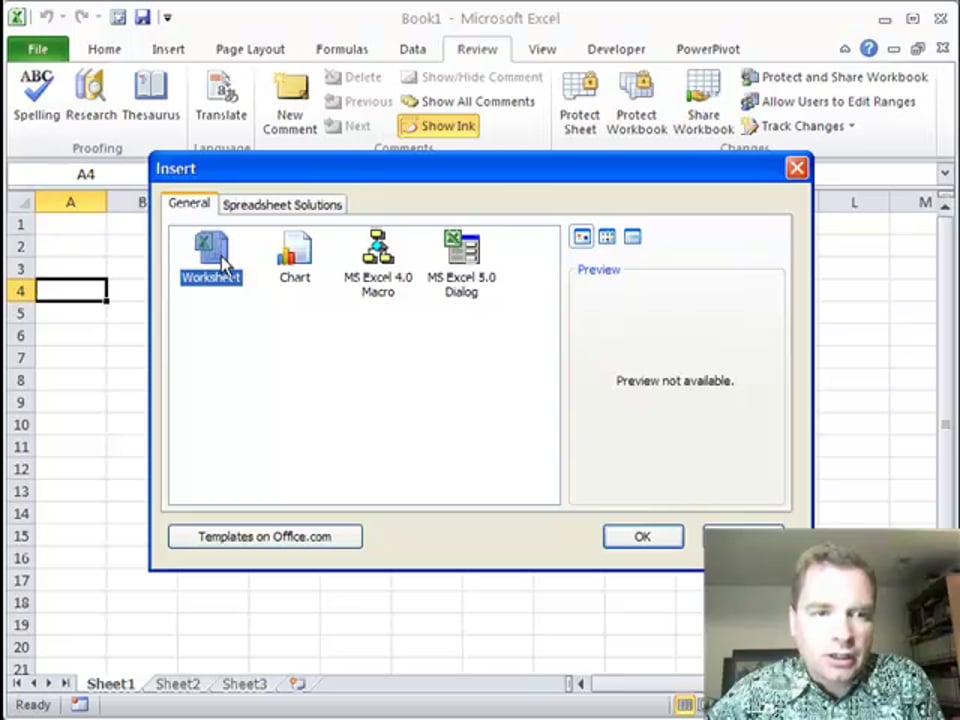Switch to the Insert ribbon tab

168,49
